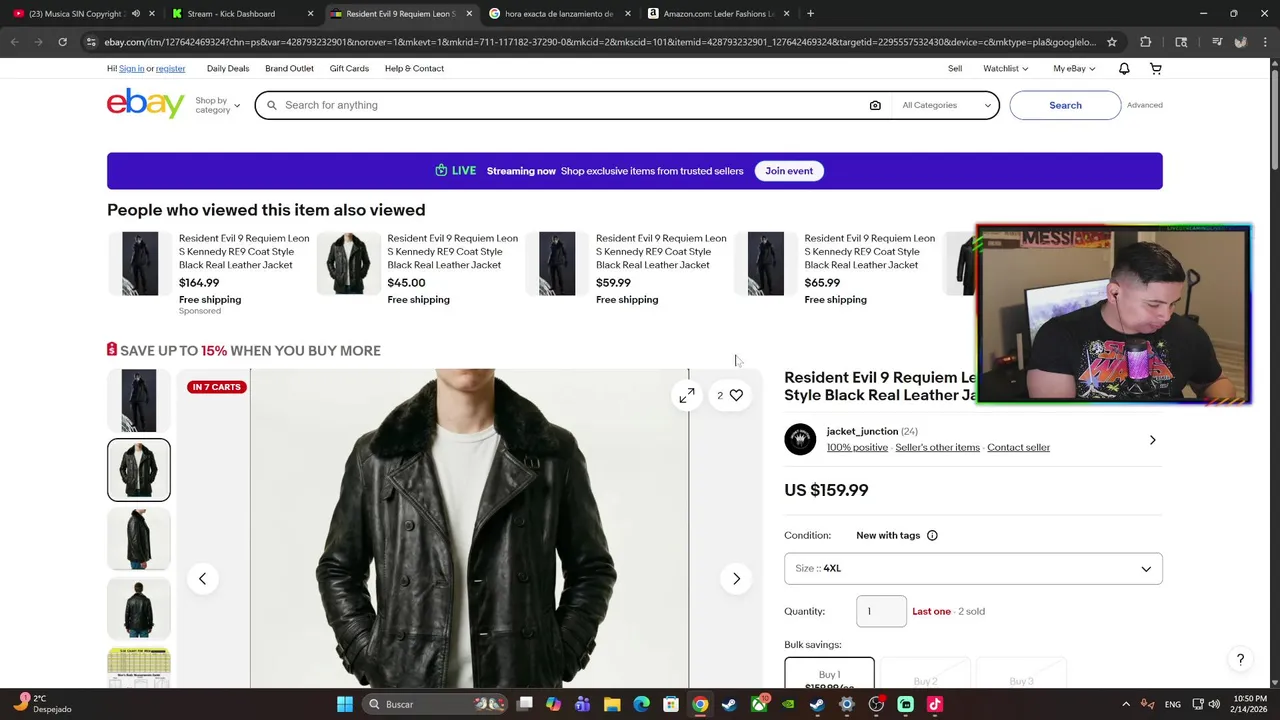Open the help question mark bubble
The width and height of the screenshot is (1280, 720).
tap(1240, 660)
